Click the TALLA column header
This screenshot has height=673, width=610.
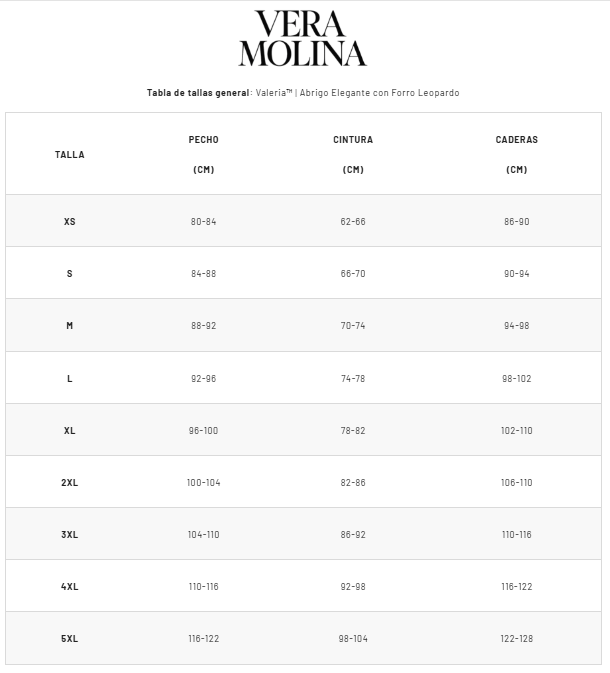coord(70,155)
